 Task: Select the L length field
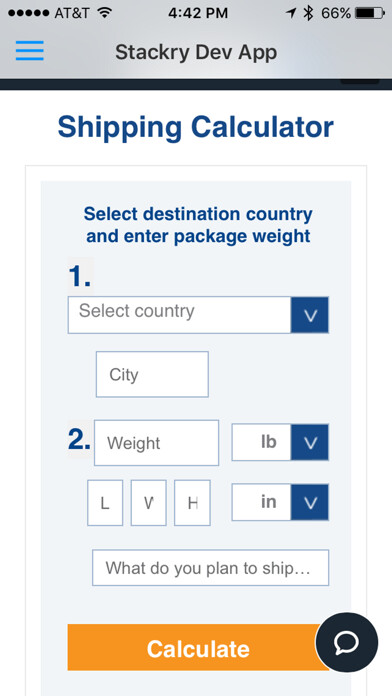click(x=105, y=503)
